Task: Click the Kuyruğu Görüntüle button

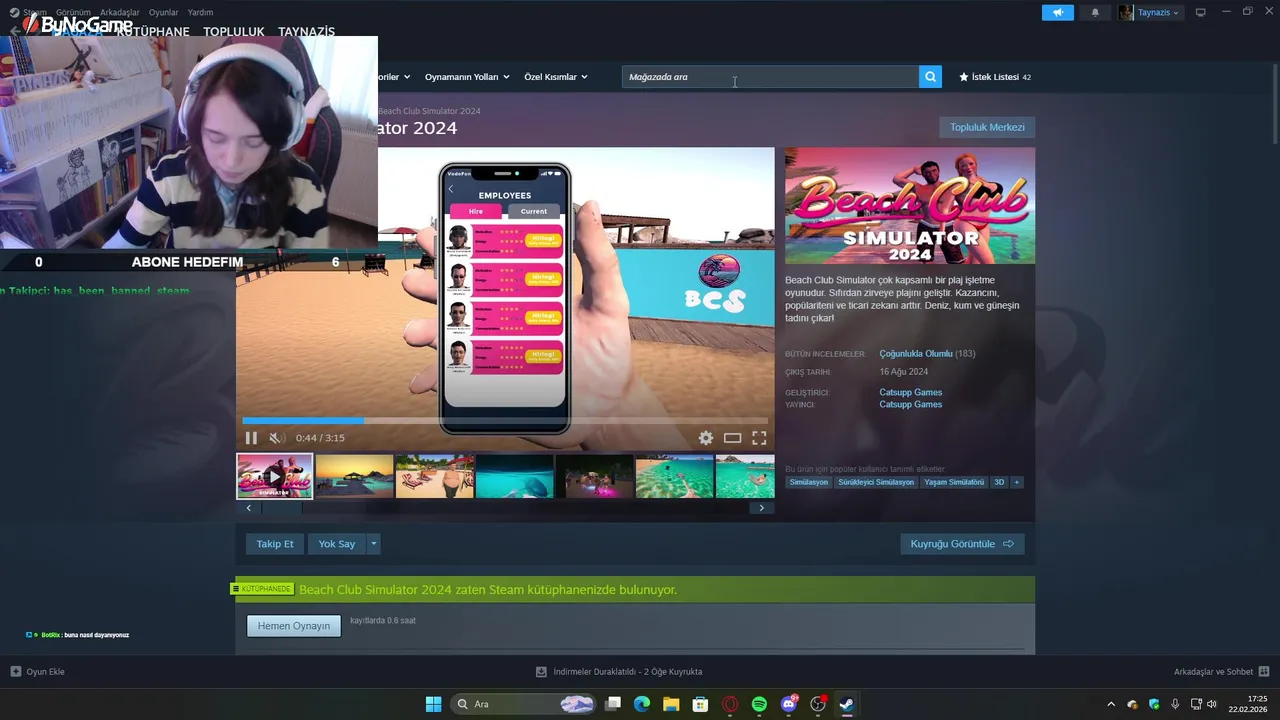Action: [x=962, y=544]
